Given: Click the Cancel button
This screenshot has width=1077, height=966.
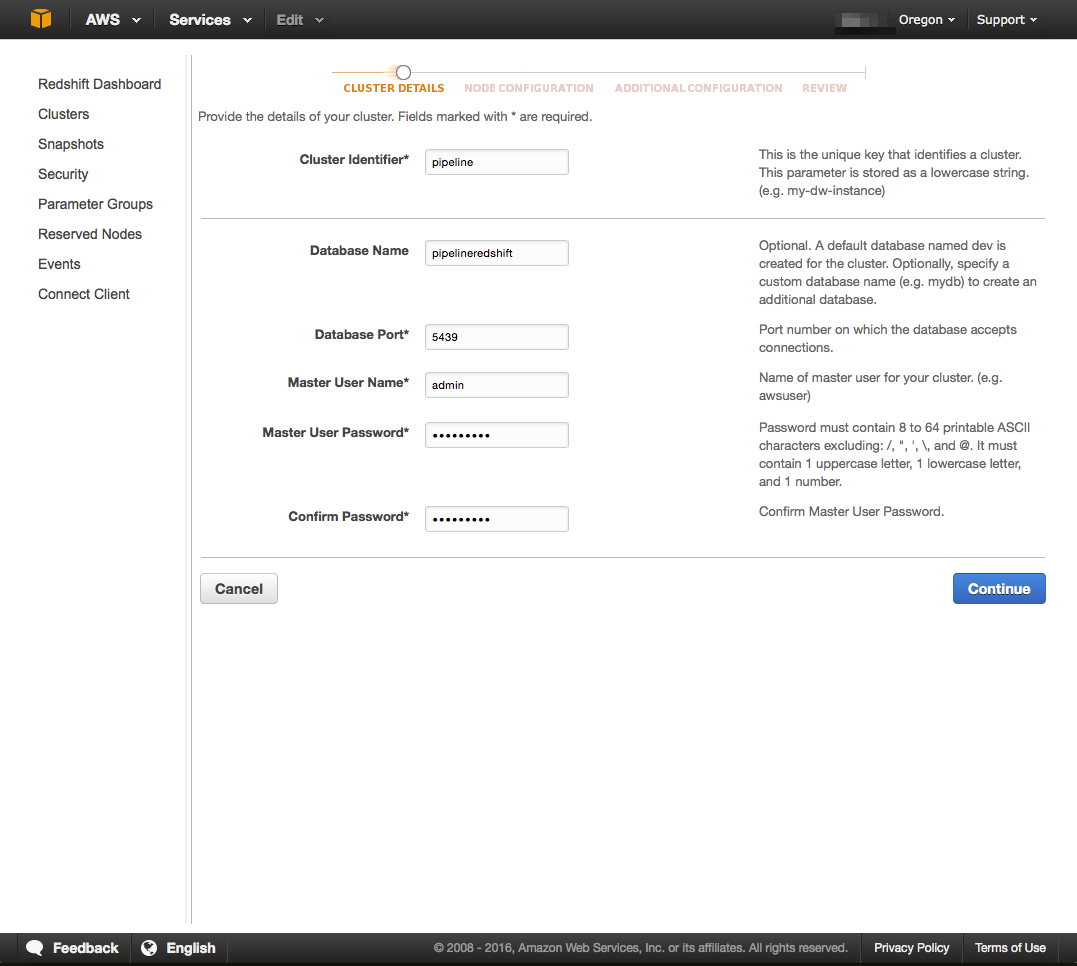Looking at the screenshot, I should click(239, 589).
